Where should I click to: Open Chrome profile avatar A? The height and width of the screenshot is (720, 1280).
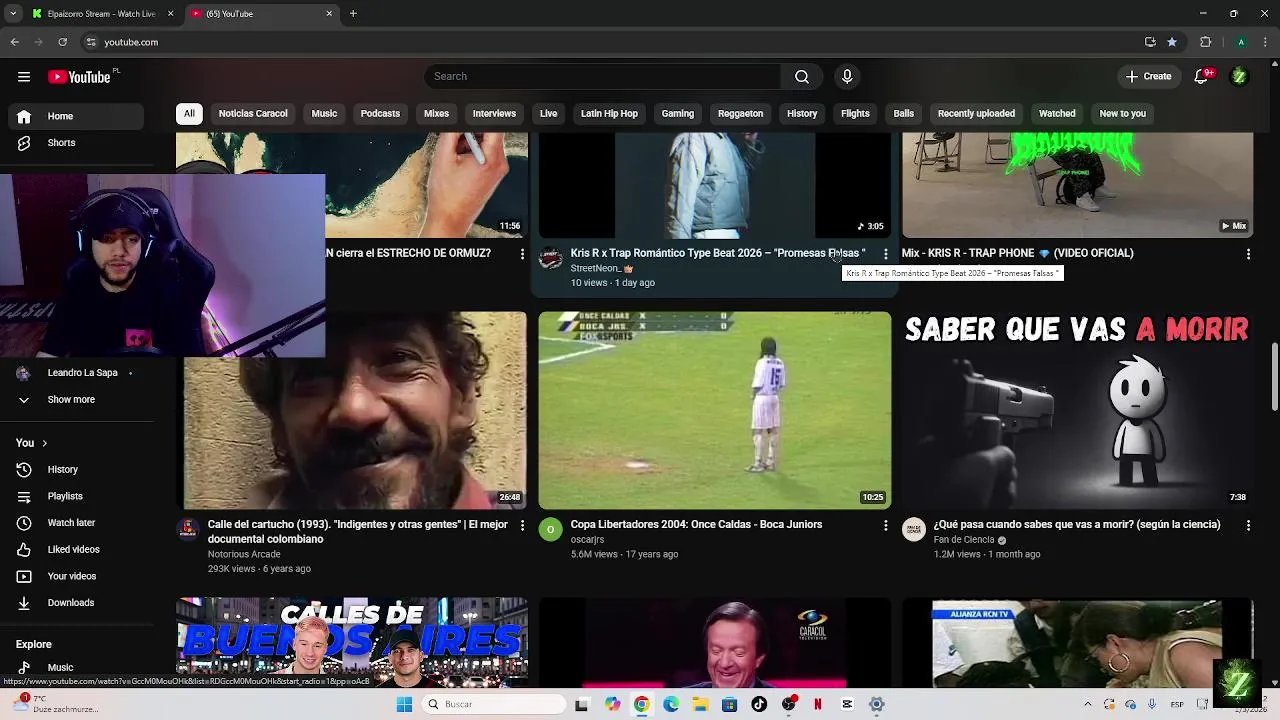tap(1241, 42)
